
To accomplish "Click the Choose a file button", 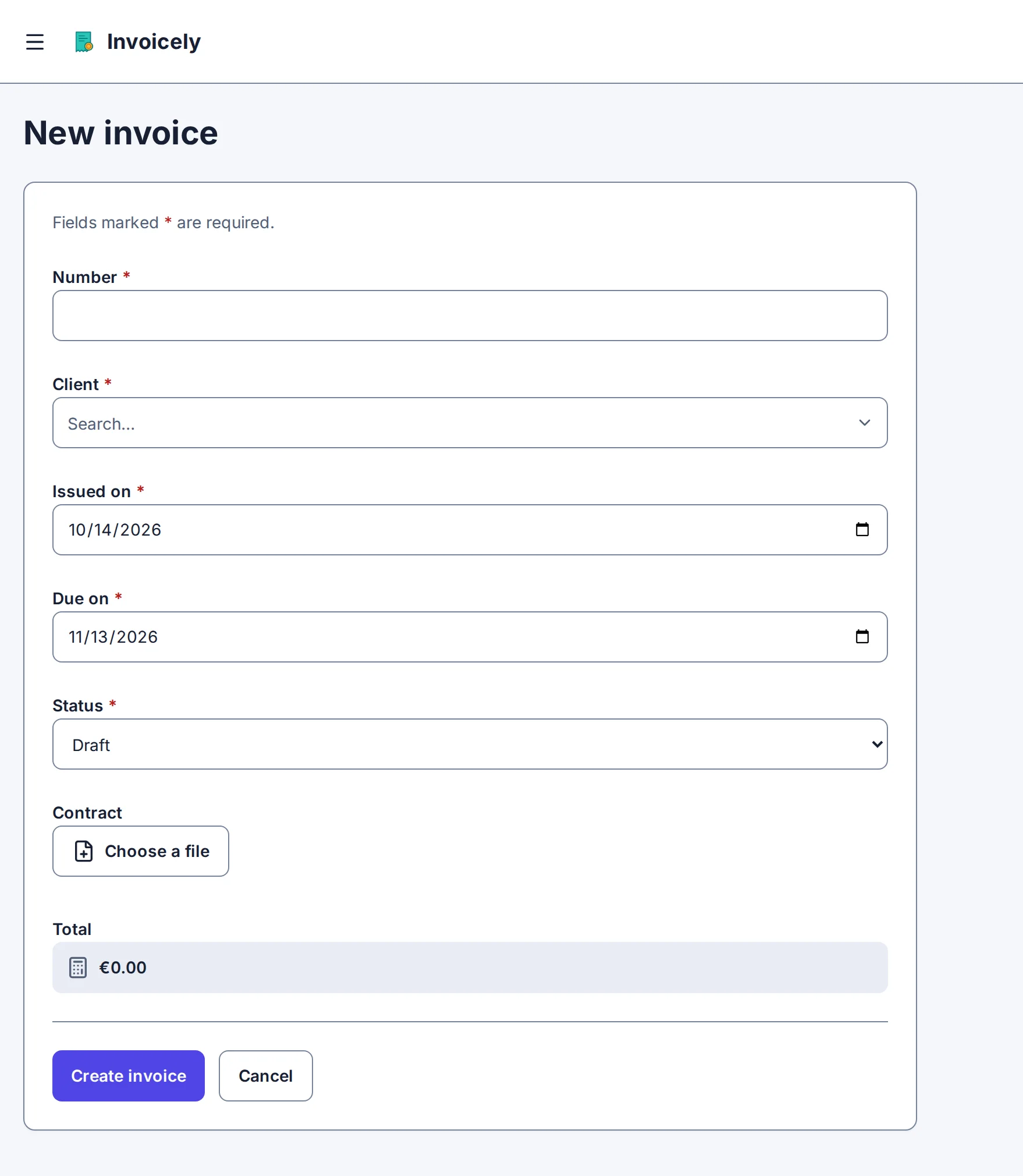I will tap(141, 851).
